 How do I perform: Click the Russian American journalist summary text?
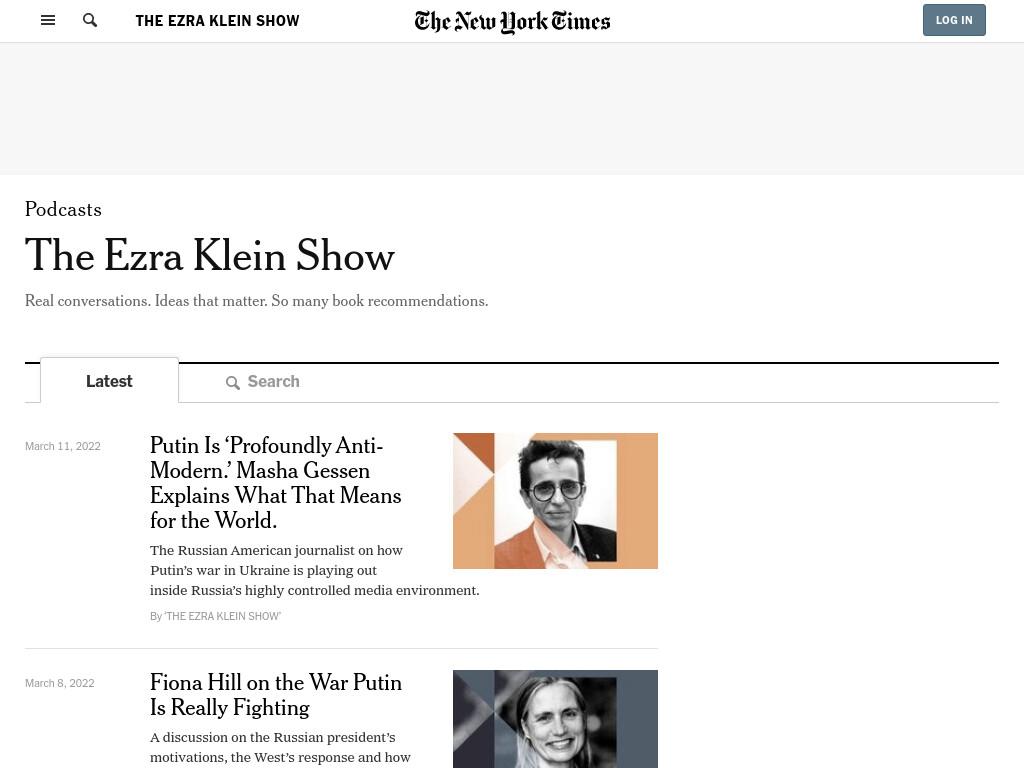315,570
